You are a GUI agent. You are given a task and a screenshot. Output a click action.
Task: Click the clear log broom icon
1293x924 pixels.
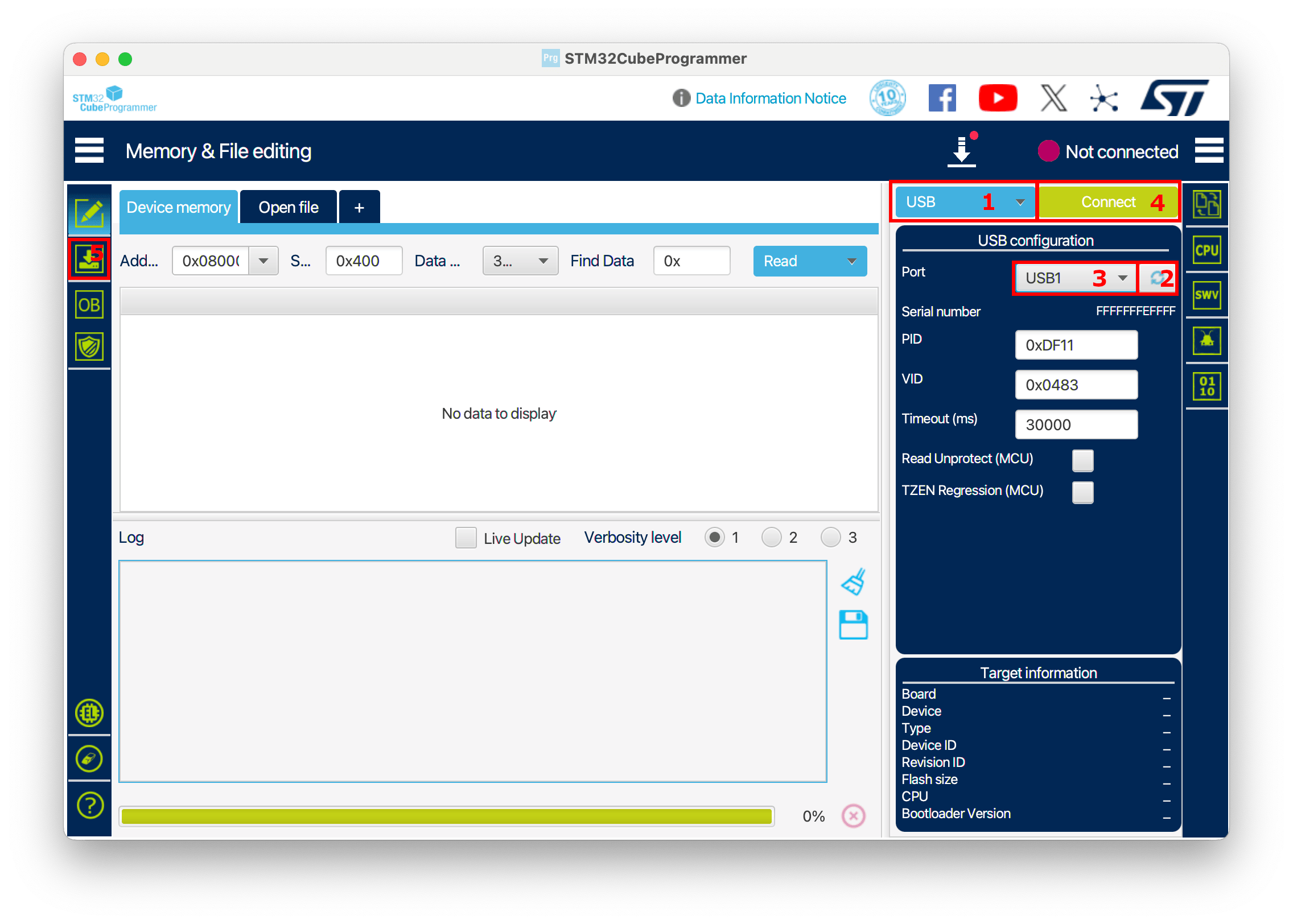[x=853, y=581]
